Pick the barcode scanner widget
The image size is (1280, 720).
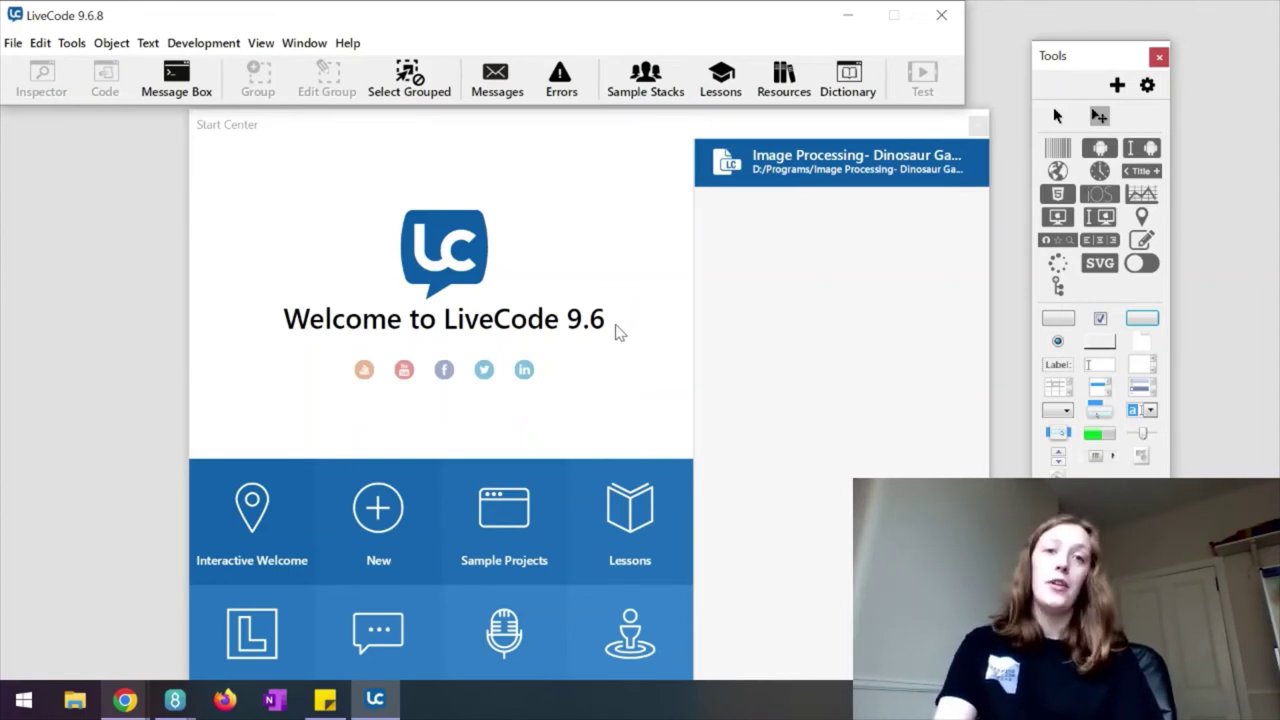coord(1058,148)
